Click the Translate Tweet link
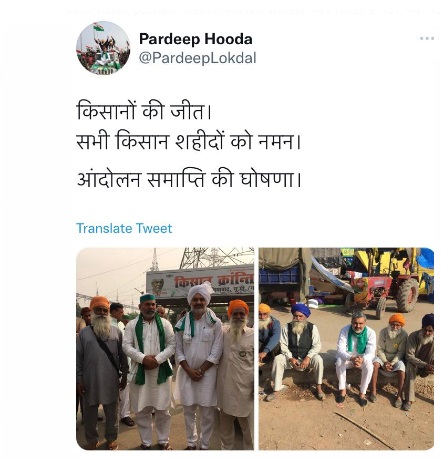The image size is (441, 459). tap(124, 228)
